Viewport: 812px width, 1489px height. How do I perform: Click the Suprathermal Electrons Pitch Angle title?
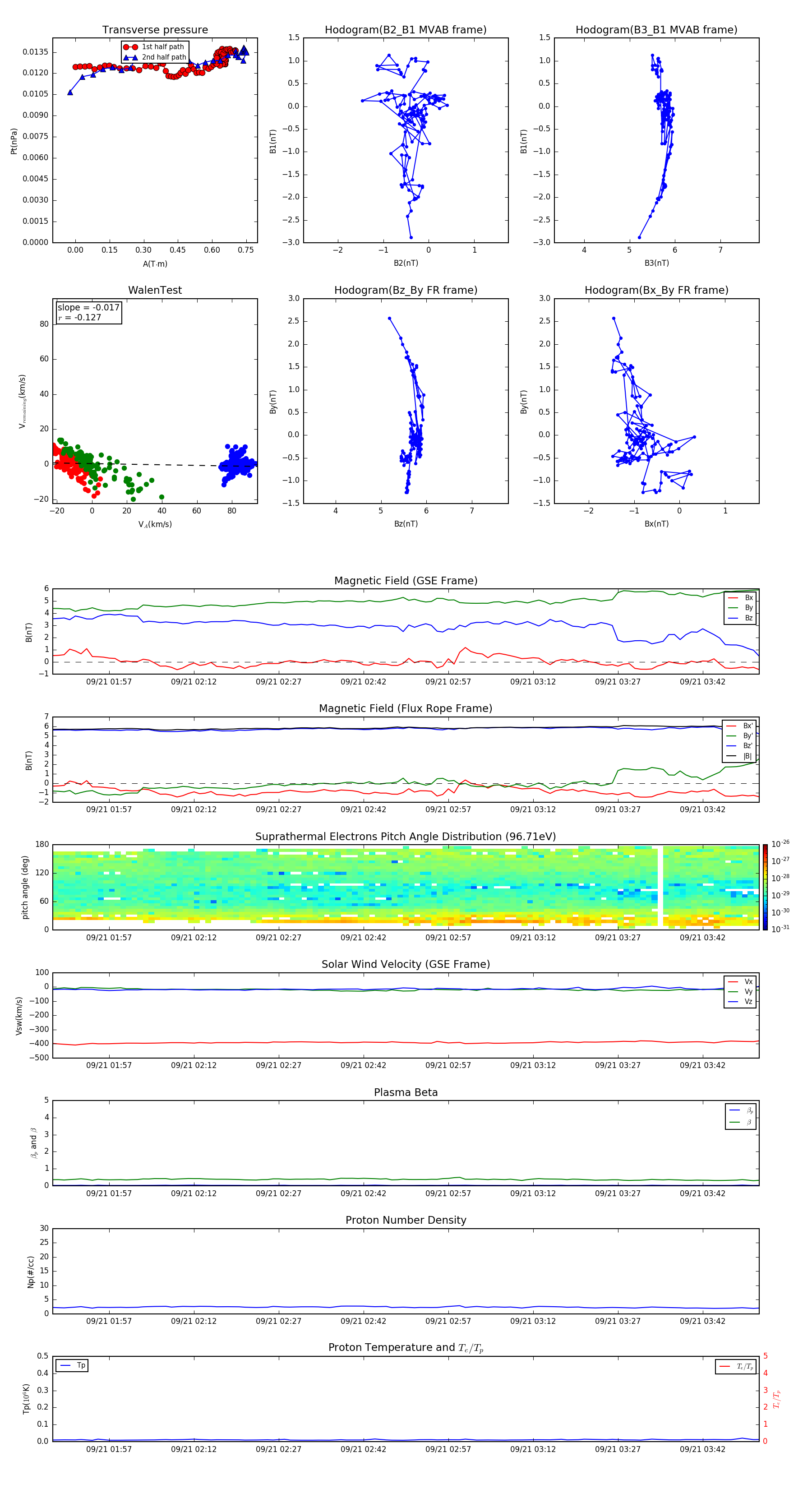(406, 837)
